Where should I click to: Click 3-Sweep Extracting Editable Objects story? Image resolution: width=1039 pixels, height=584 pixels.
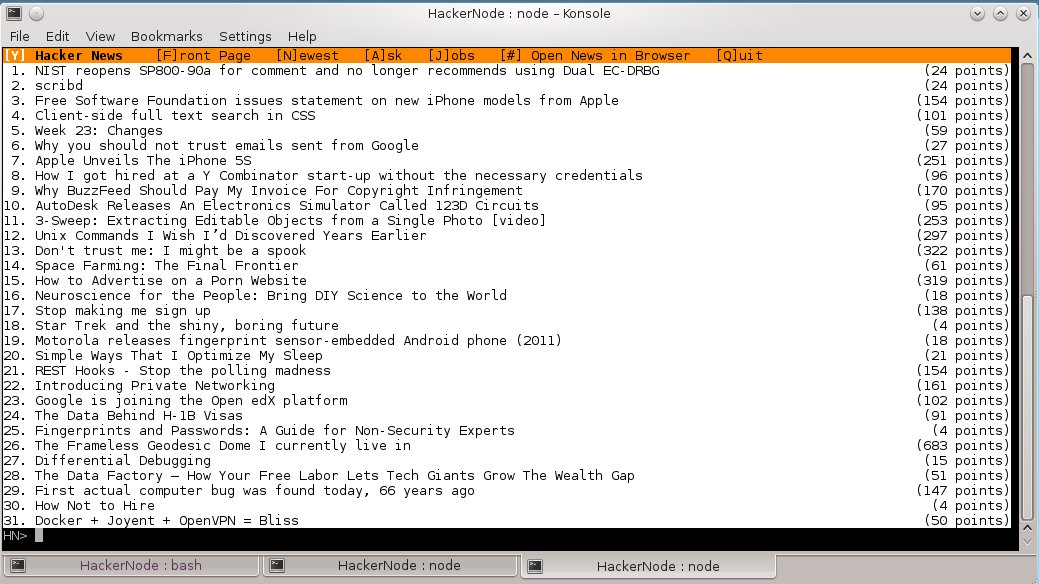290,221
